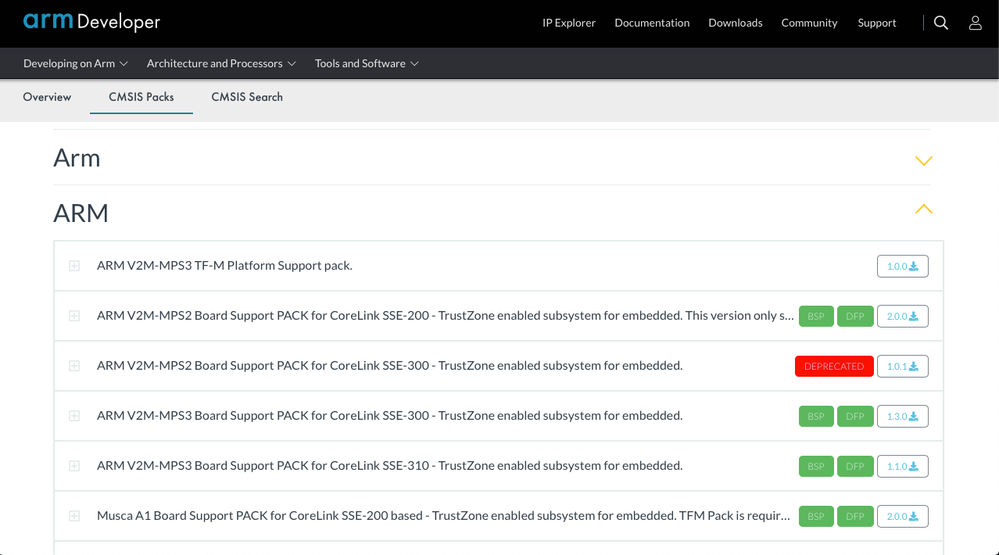Expand the Arm vendor section chevron
The image size is (999, 555).
pos(923,161)
